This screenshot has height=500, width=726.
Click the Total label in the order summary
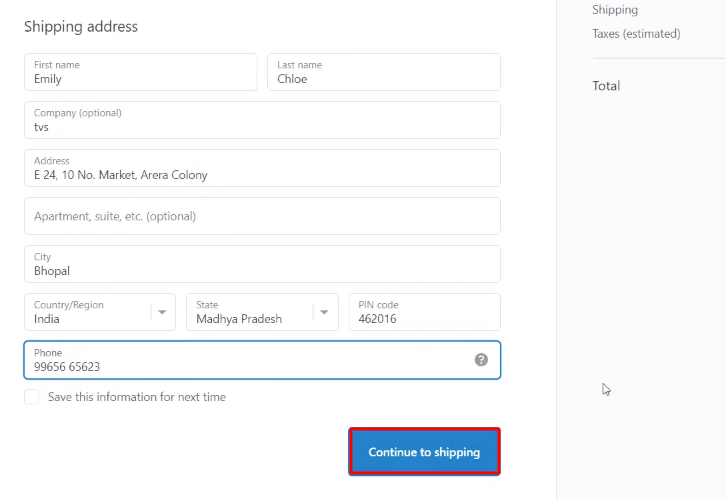point(606,86)
